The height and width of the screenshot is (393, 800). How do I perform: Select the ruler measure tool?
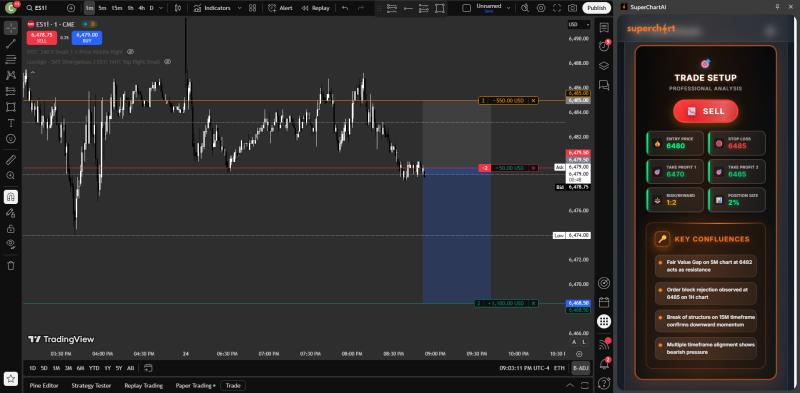click(x=11, y=160)
